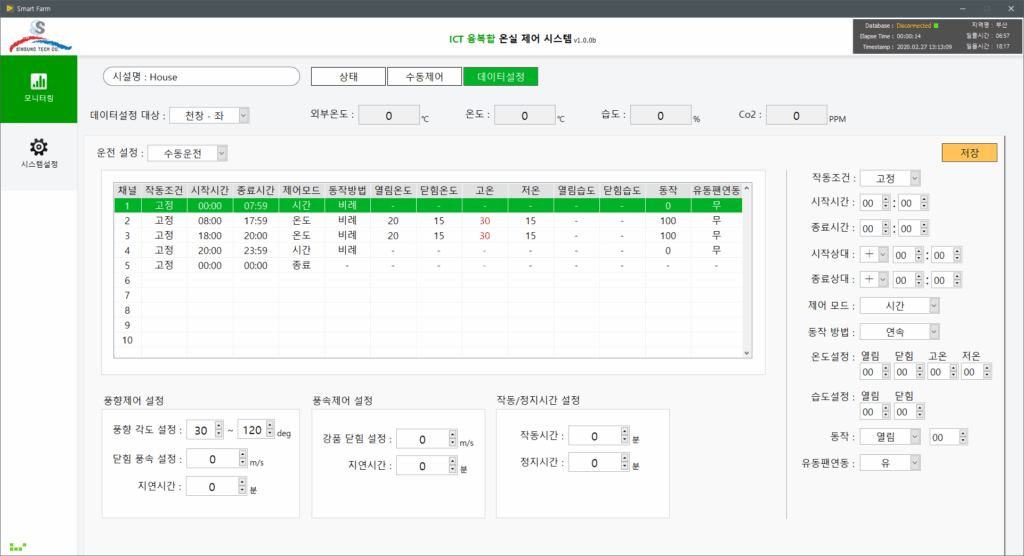
Task: Open the 유동팬연동 dropdown
Action: click(889, 462)
